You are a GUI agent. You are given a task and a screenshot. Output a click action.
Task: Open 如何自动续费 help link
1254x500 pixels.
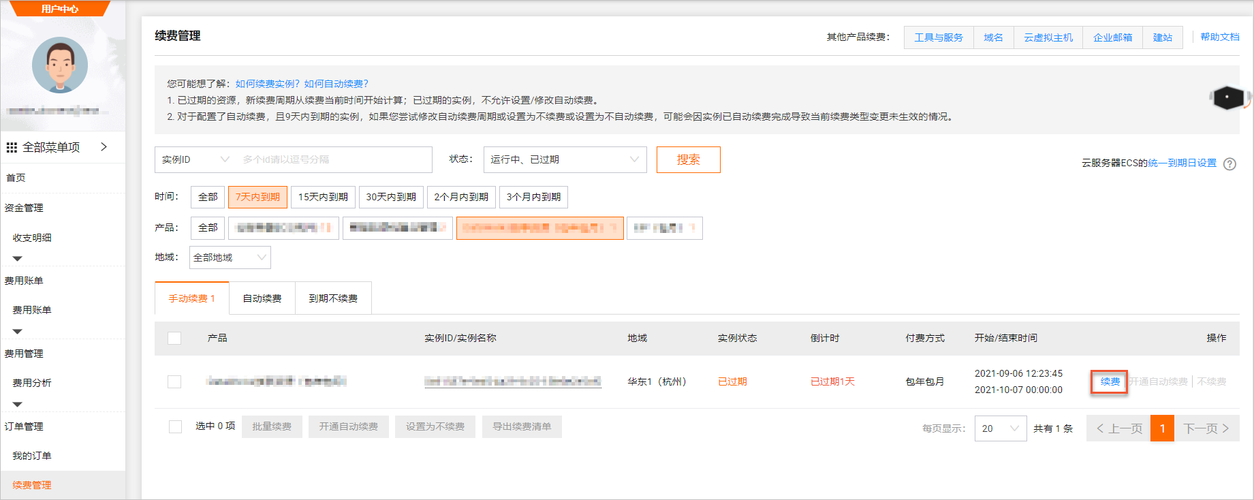pos(336,84)
